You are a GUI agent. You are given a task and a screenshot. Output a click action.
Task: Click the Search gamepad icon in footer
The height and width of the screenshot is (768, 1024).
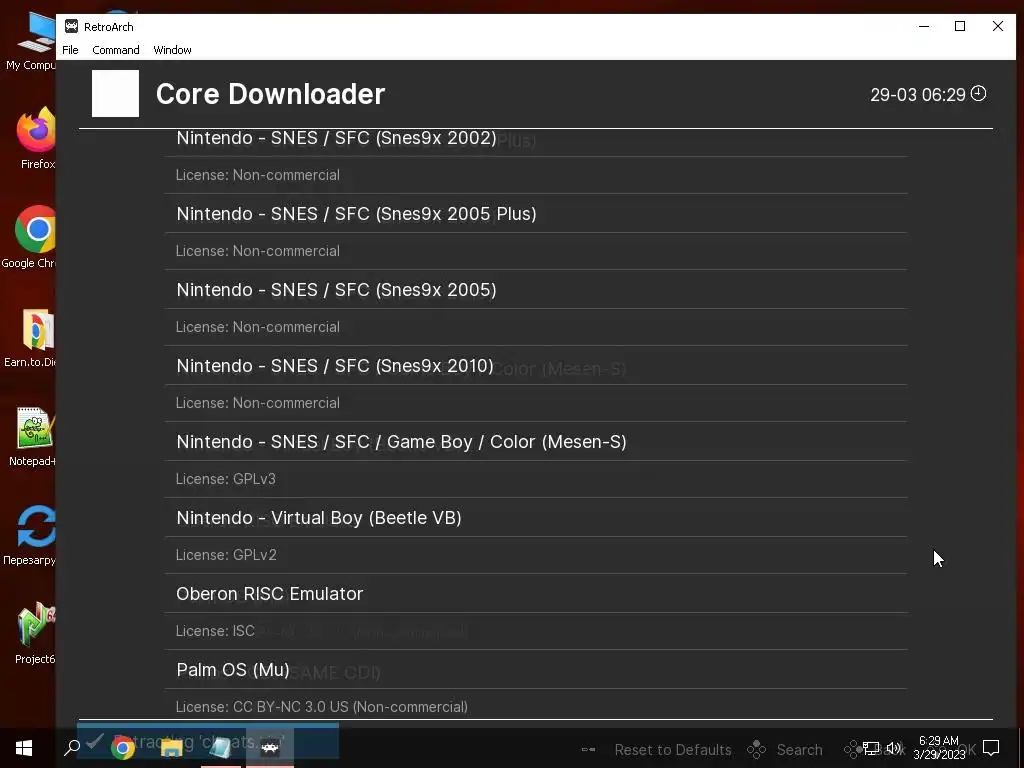coord(756,750)
